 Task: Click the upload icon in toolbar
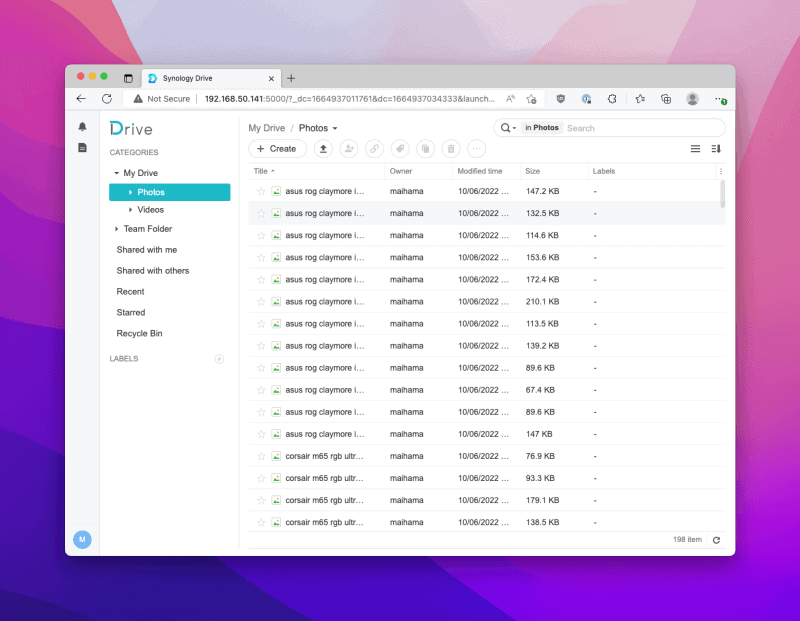[323, 149]
